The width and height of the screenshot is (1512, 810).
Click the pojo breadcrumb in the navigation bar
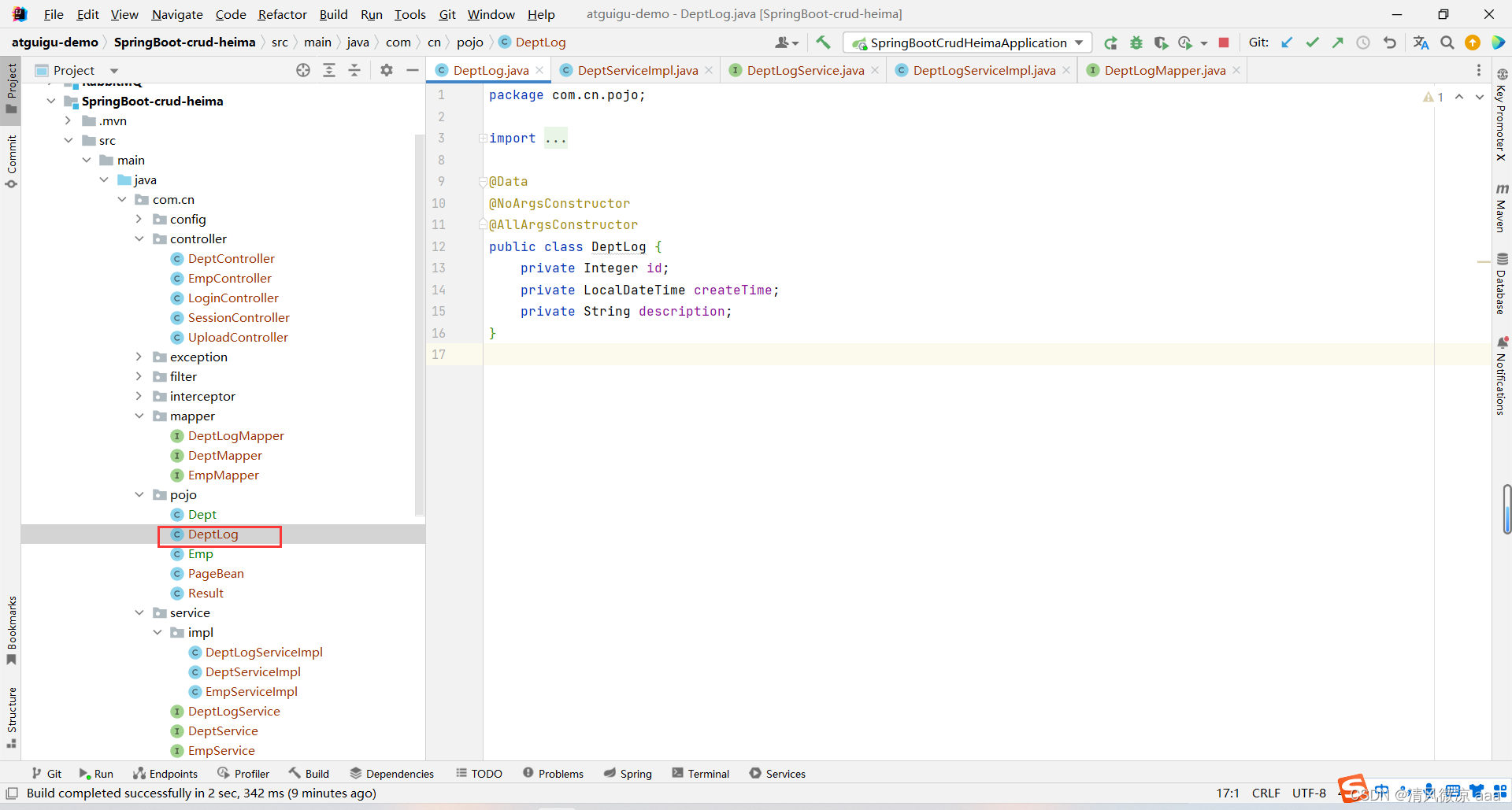point(470,43)
